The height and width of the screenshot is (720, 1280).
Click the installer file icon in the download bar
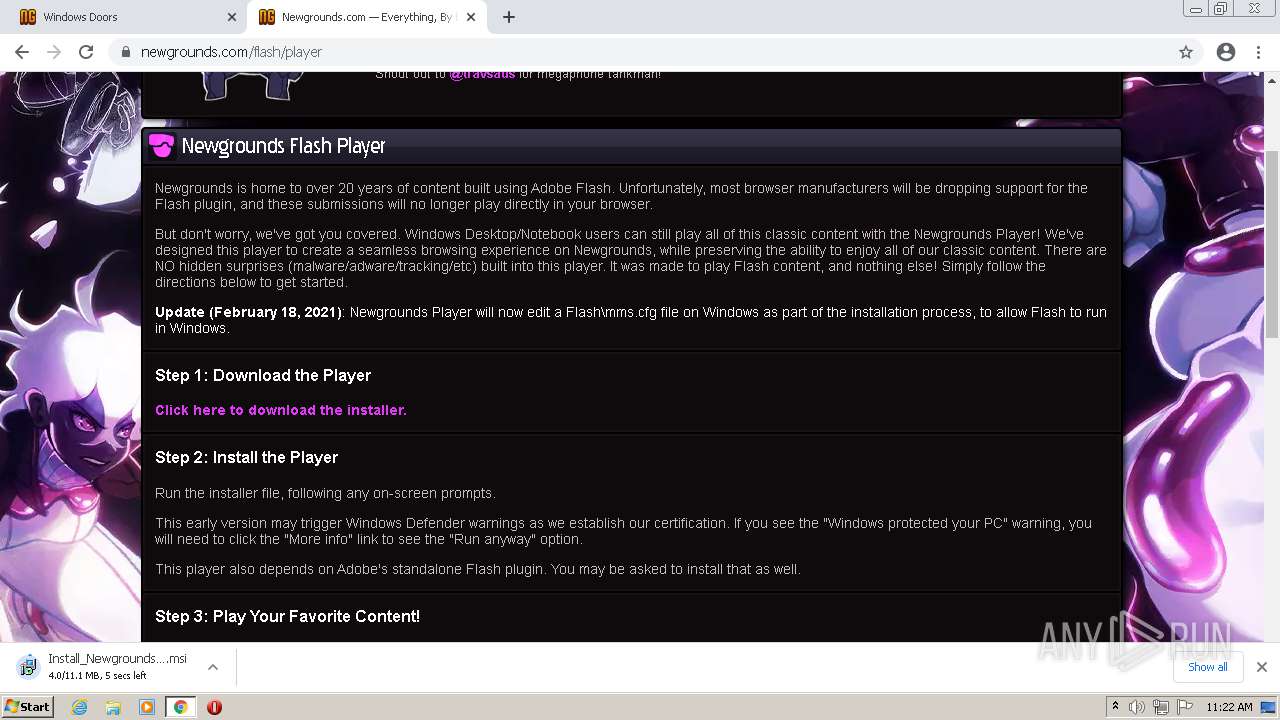(29, 666)
